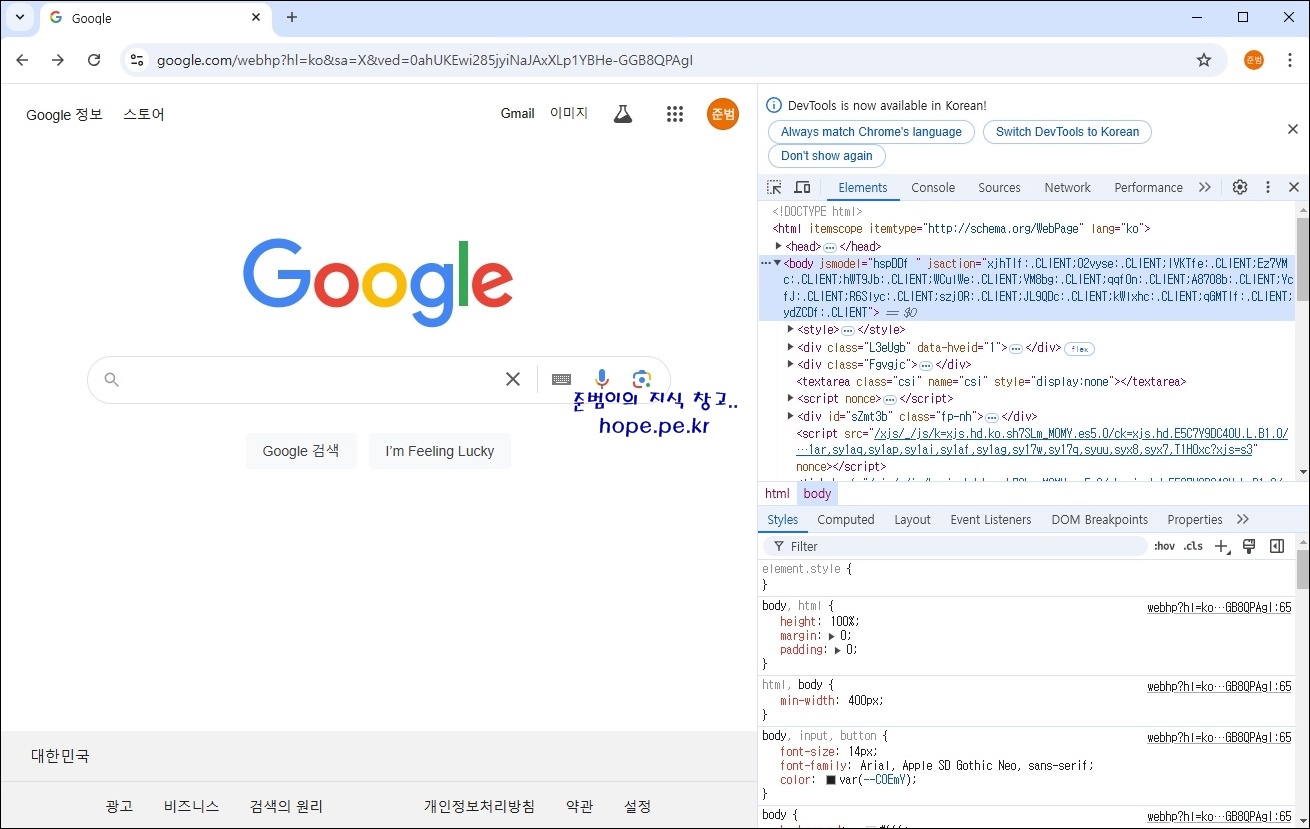The height and width of the screenshot is (829, 1310).
Task: Bookmark this page with the star icon
Action: click(1204, 60)
